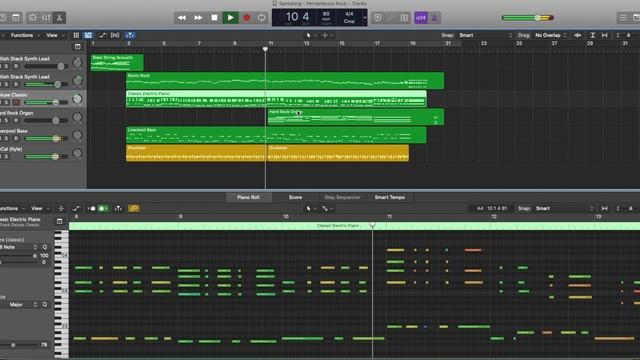Switch to the Score tab
This screenshot has width=640, height=360.
[295, 197]
